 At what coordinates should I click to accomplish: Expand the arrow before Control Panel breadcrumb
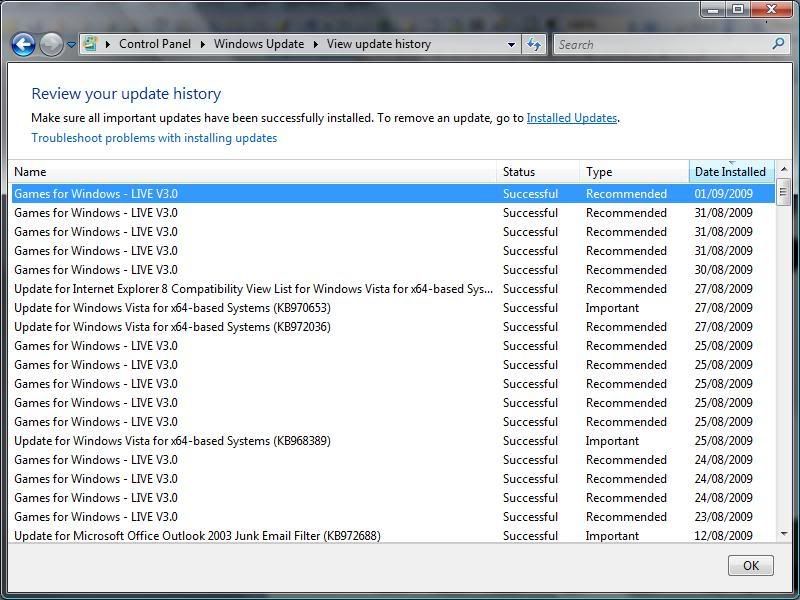pyautogui.click(x=108, y=44)
